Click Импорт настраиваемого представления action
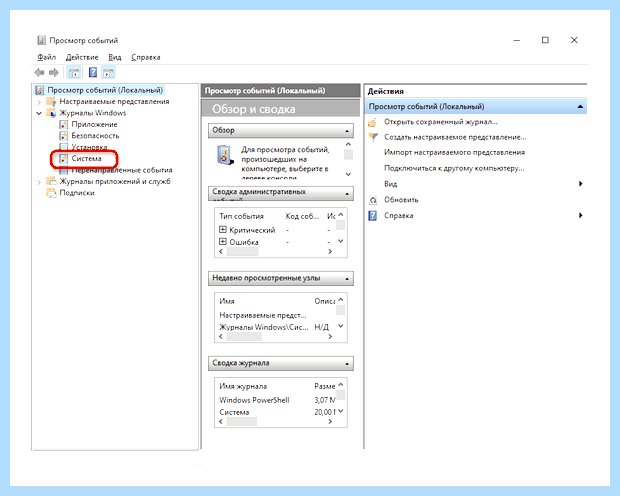620x496 pixels. coord(454,152)
